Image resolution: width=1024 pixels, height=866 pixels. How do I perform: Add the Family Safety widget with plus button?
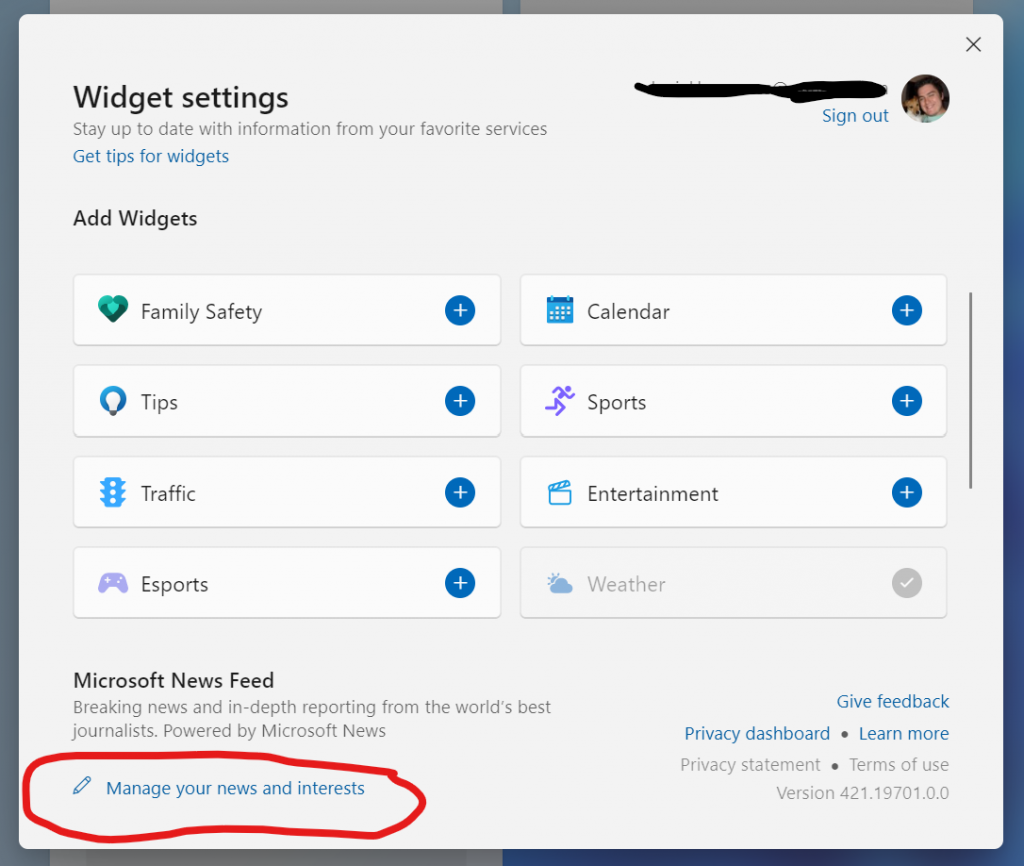pos(460,310)
